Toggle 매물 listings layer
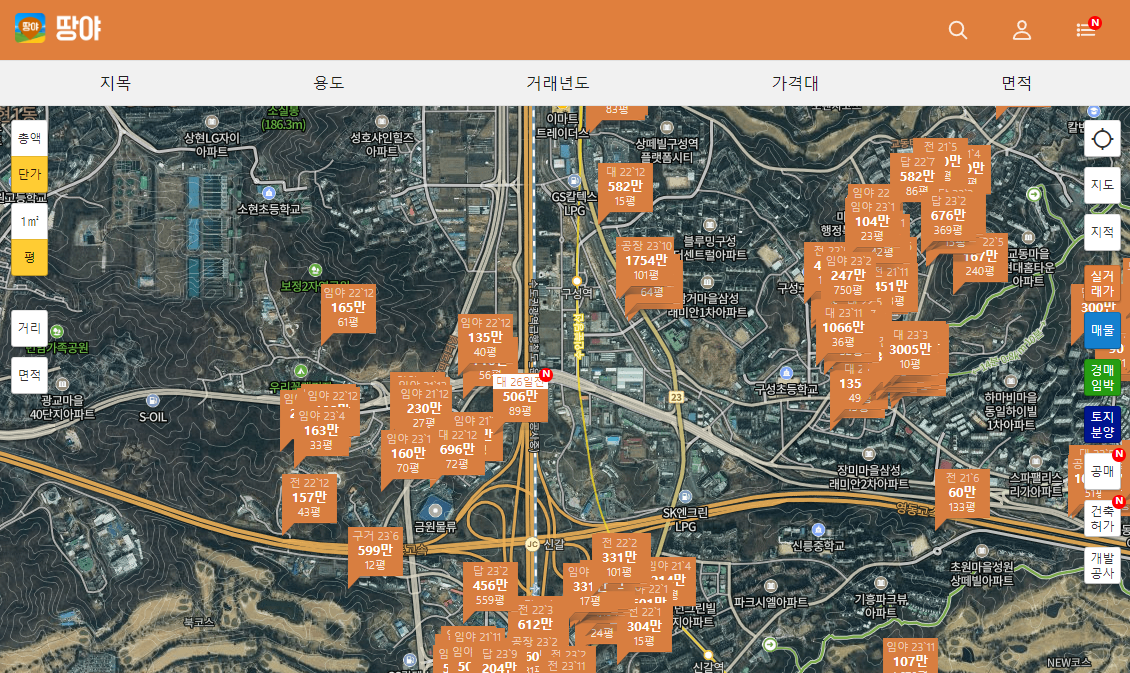 coord(1102,331)
